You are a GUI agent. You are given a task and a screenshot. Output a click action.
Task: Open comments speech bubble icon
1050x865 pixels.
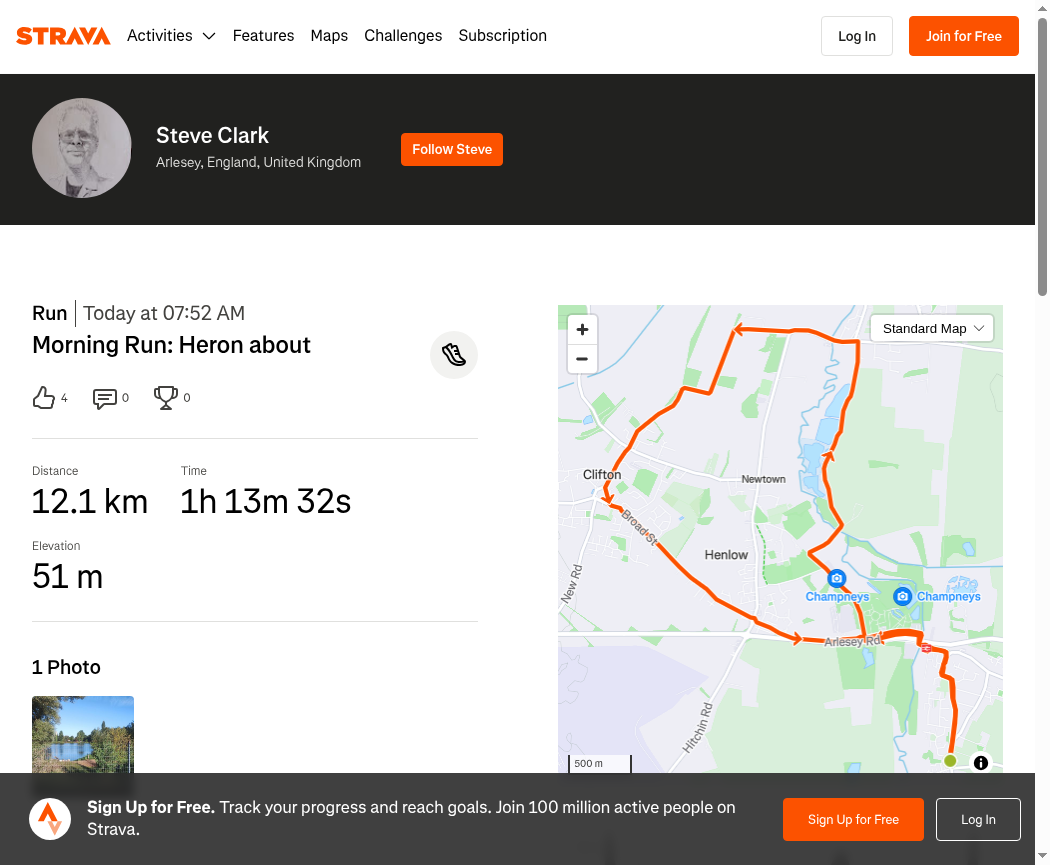coord(104,398)
